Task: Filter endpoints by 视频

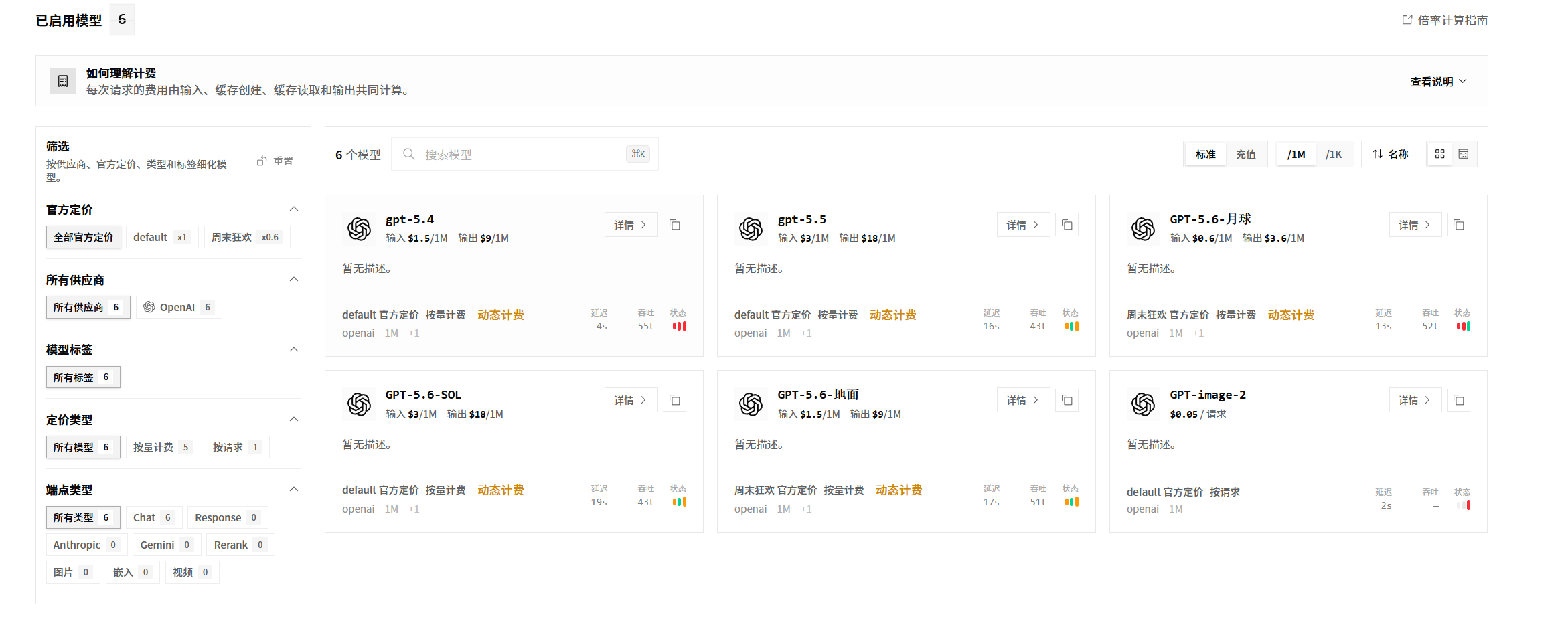Action: click(192, 572)
